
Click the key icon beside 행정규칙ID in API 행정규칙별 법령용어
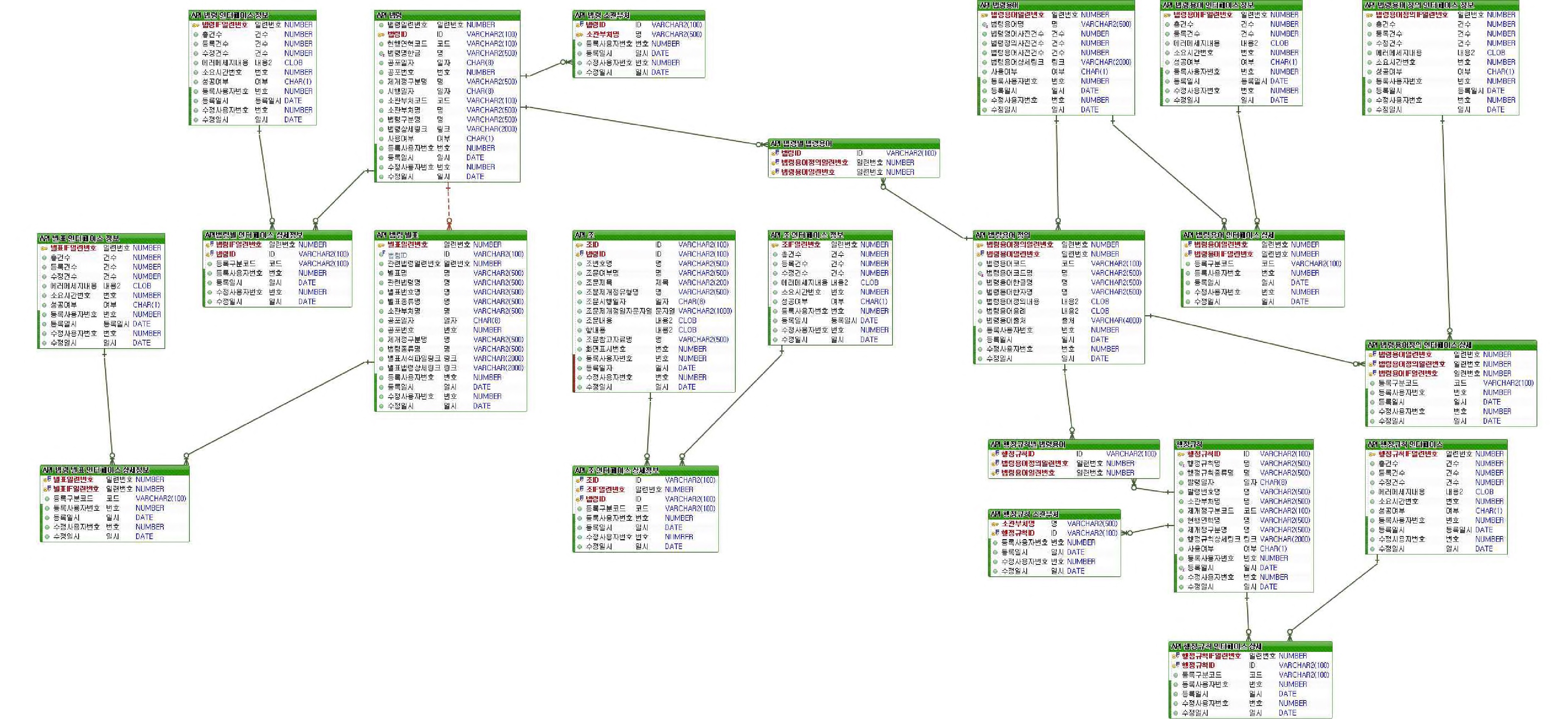click(x=994, y=454)
